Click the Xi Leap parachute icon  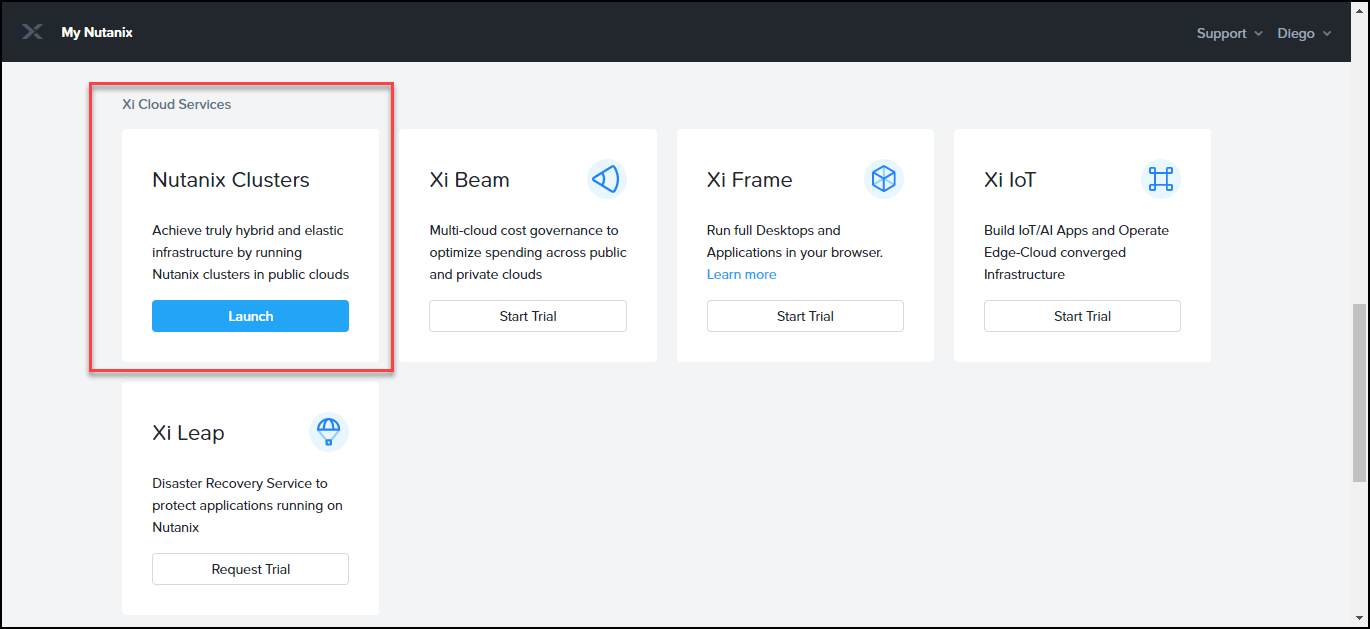(x=329, y=432)
